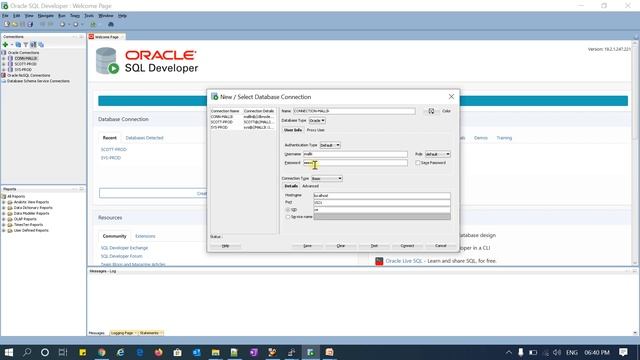Open the Window menu
Viewport: 640px width, 360px height.
tap(106, 16)
